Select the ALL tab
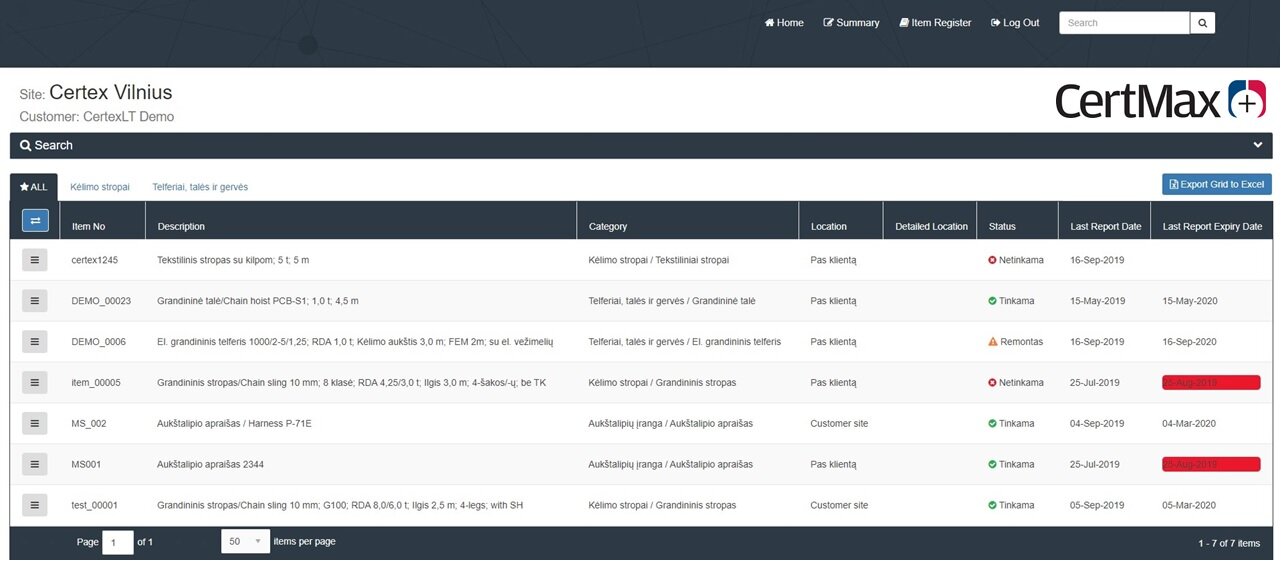The height and width of the screenshot is (561, 1281). click(34, 187)
